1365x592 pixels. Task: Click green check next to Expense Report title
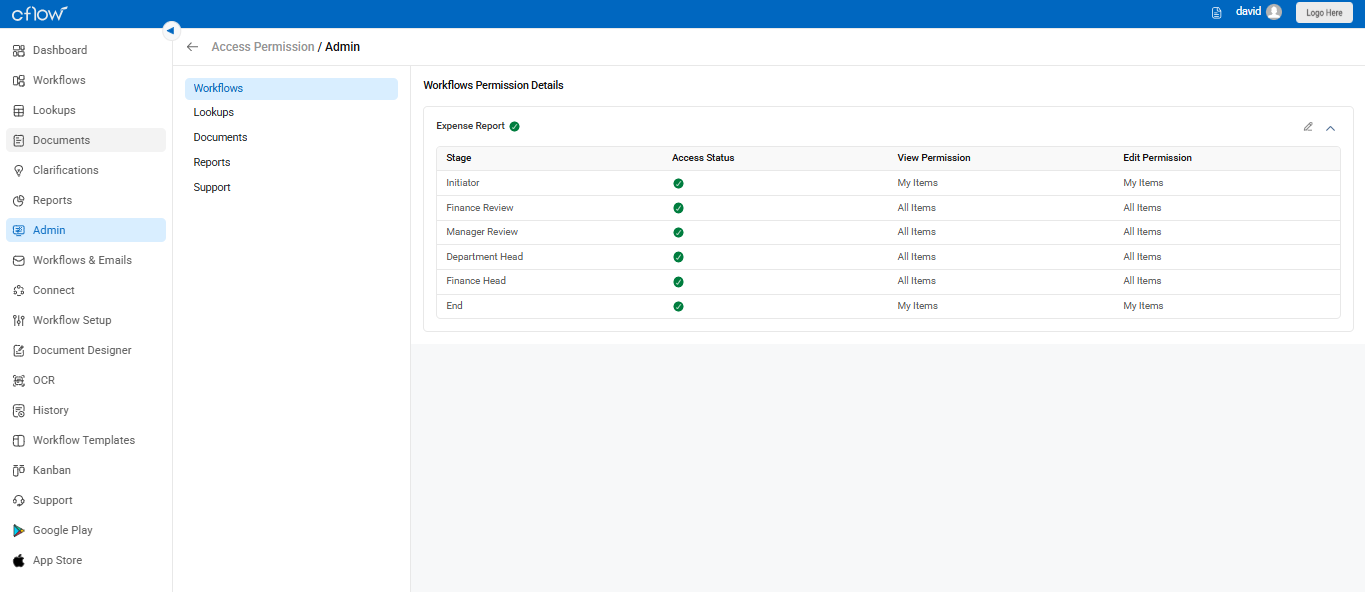coord(514,127)
